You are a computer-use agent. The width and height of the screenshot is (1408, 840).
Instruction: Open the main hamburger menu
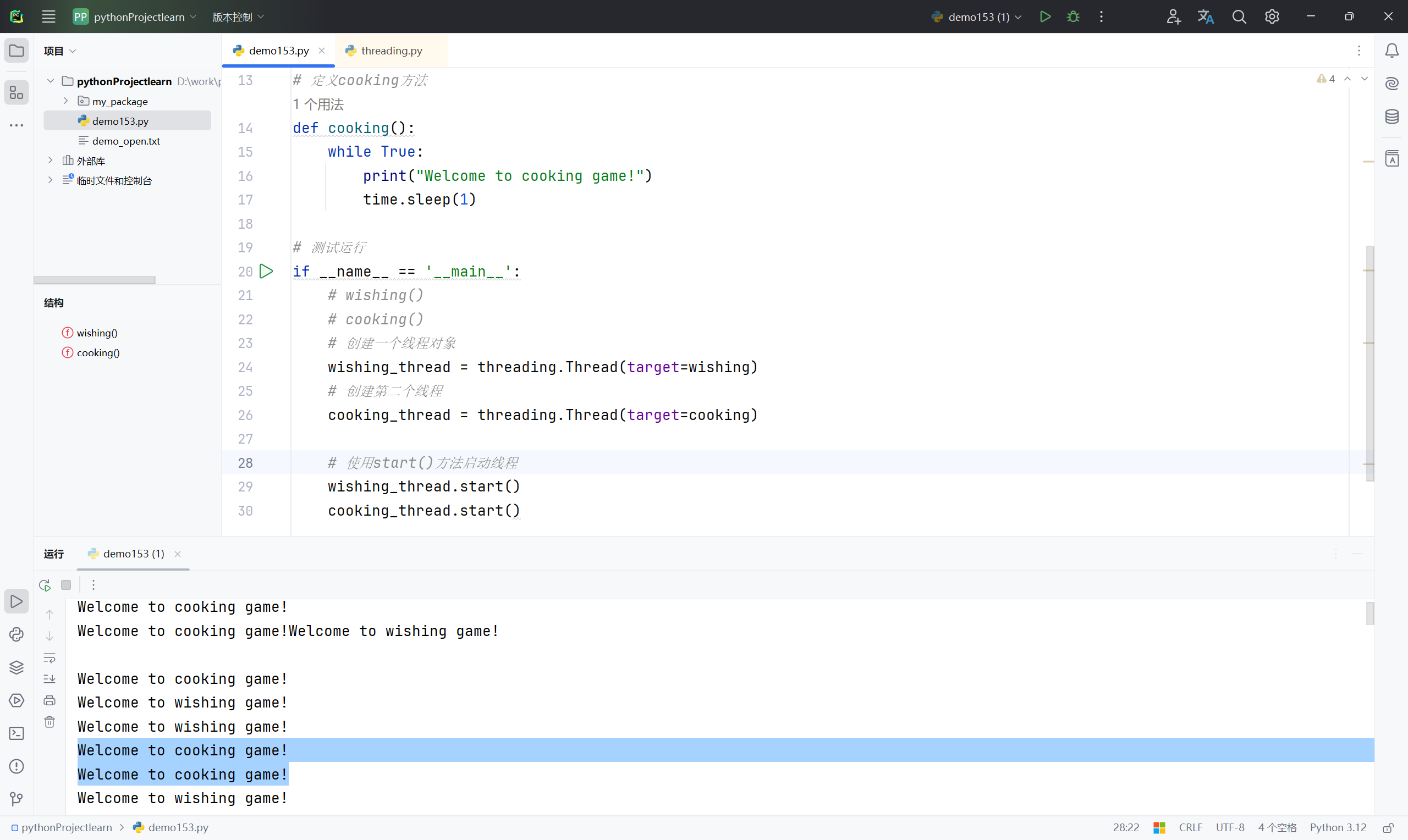pos(49,16)
